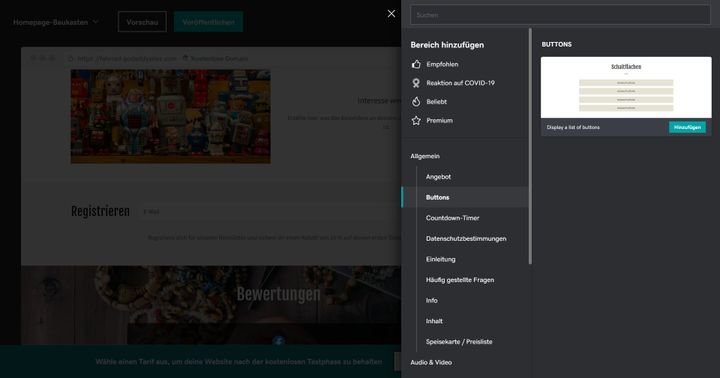This screenshot has height=378, width=720.
Task: Click the 'Wähle einen Tarif aus' banner text
Action: (x=238, y=362)
